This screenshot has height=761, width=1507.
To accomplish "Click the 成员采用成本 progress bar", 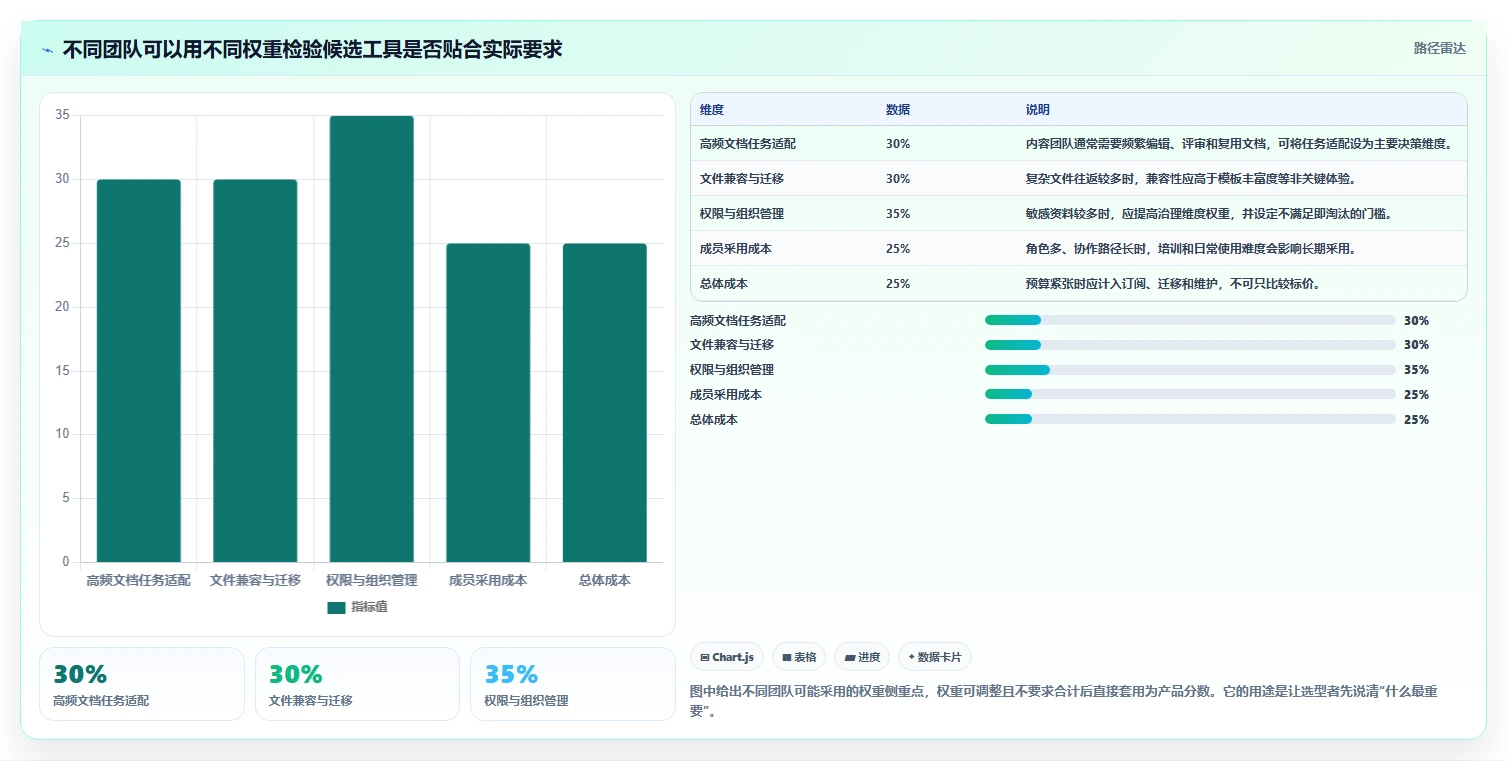I will coord(1190,394).
